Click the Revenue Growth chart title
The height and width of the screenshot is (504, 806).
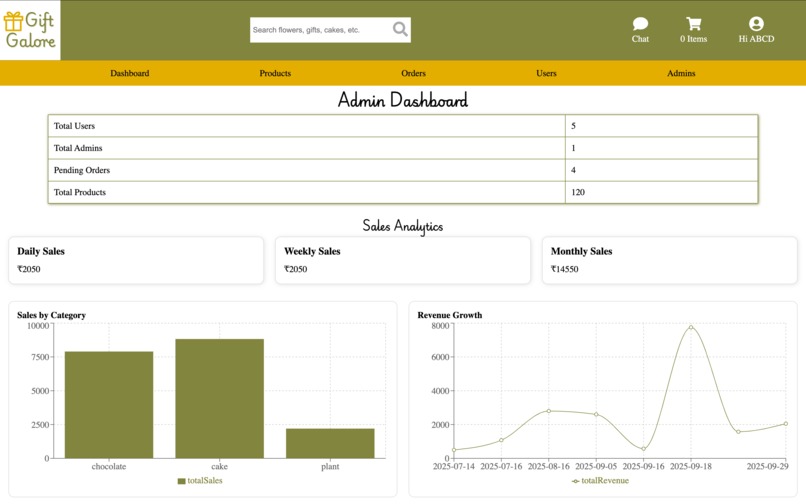pyautogui.click(x=450, y=315)
